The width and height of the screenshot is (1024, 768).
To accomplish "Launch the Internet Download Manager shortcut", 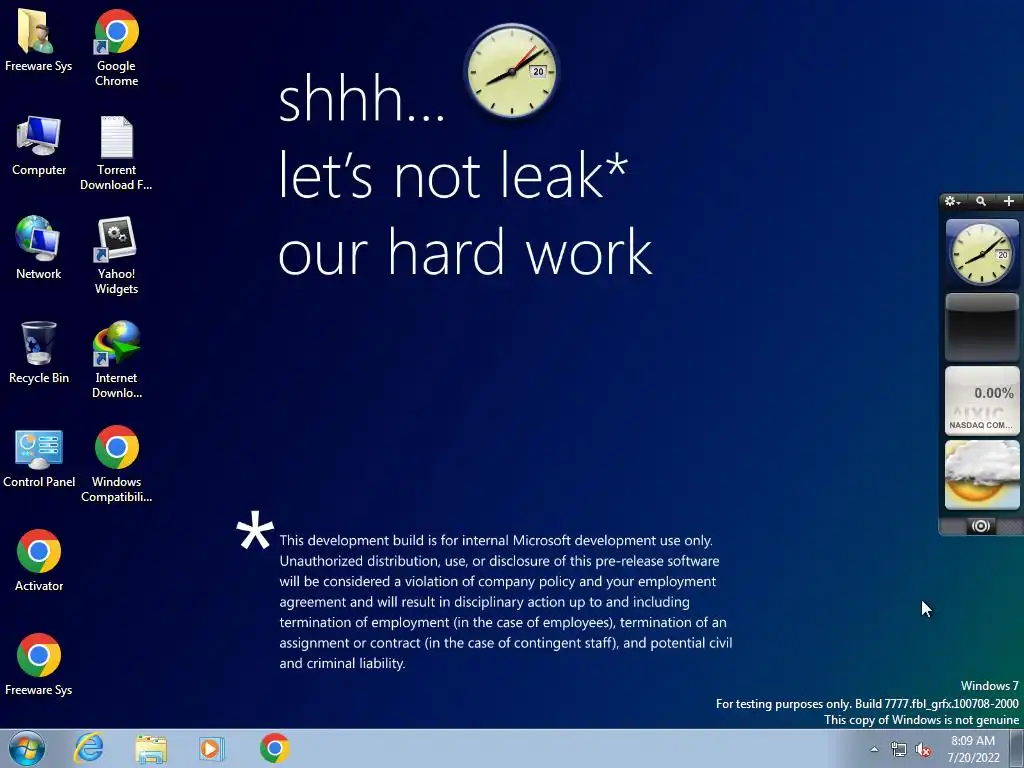I will pyautogui.click(x=116, y=359).
